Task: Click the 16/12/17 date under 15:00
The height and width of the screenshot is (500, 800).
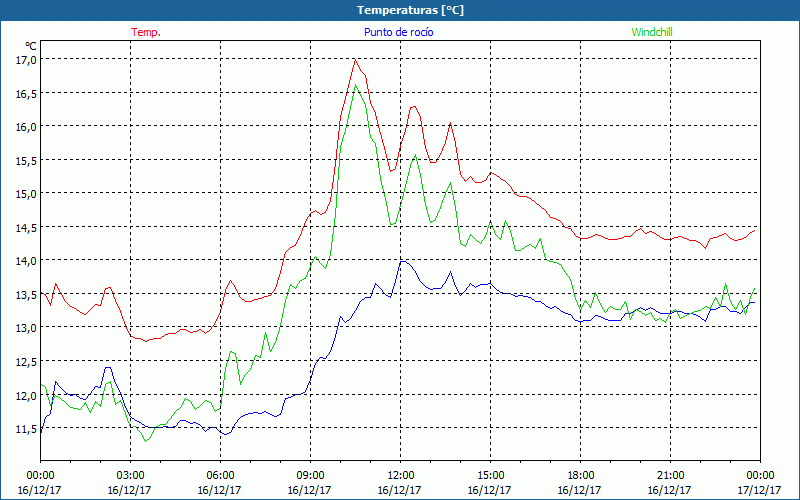Action: point(489,490)
